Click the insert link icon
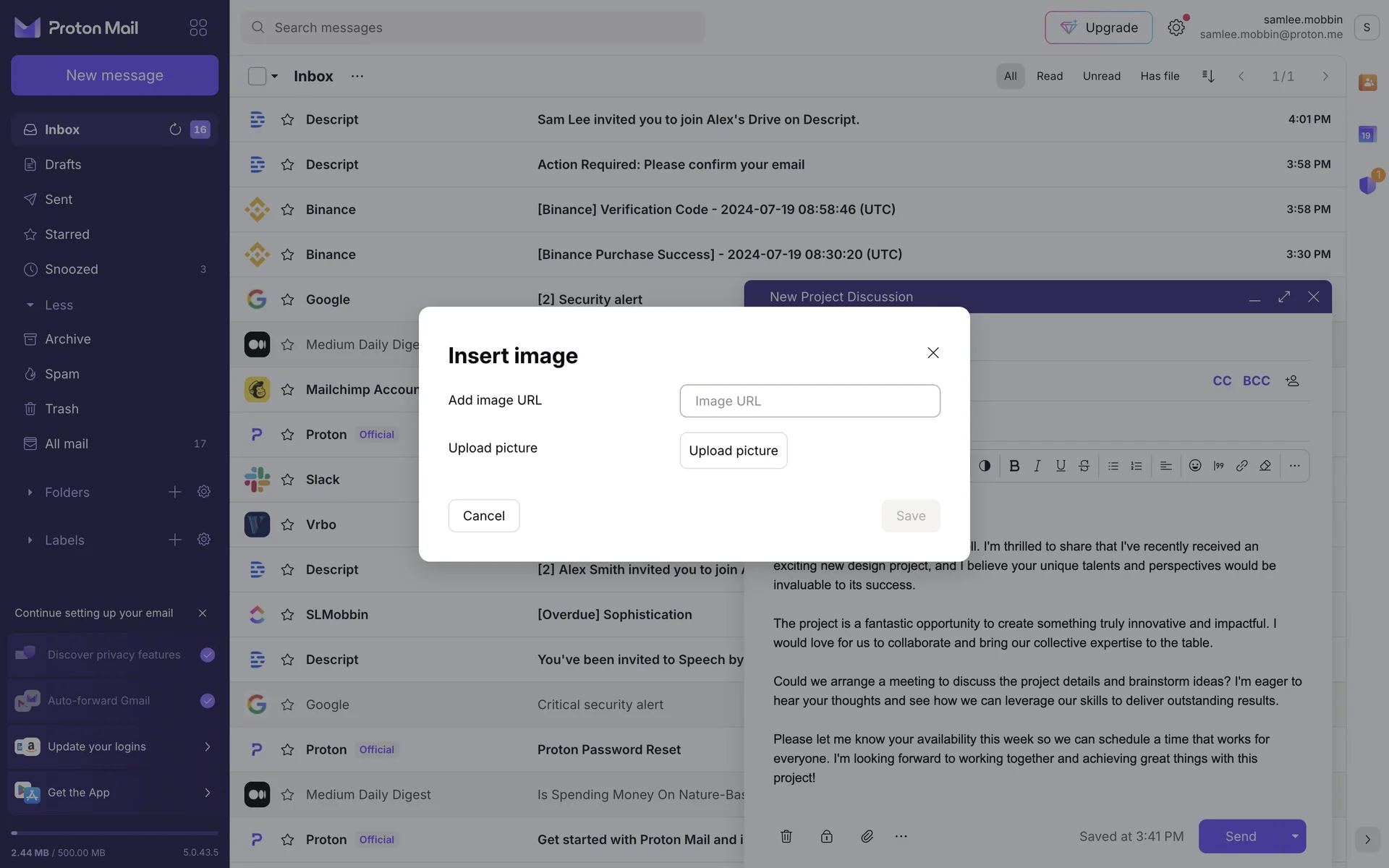 tap(1242, 466)
